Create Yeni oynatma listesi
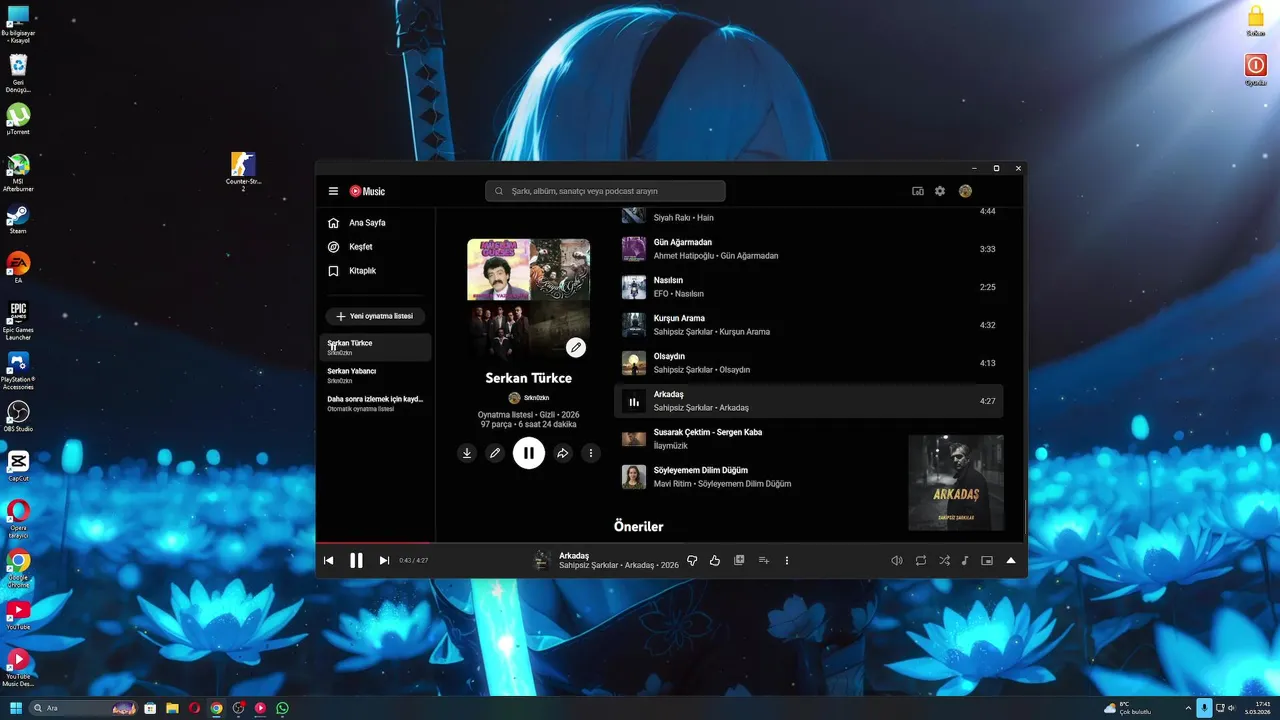This screenshot has width=1280, height=720. pyautogui.click(x=375, y=316)
